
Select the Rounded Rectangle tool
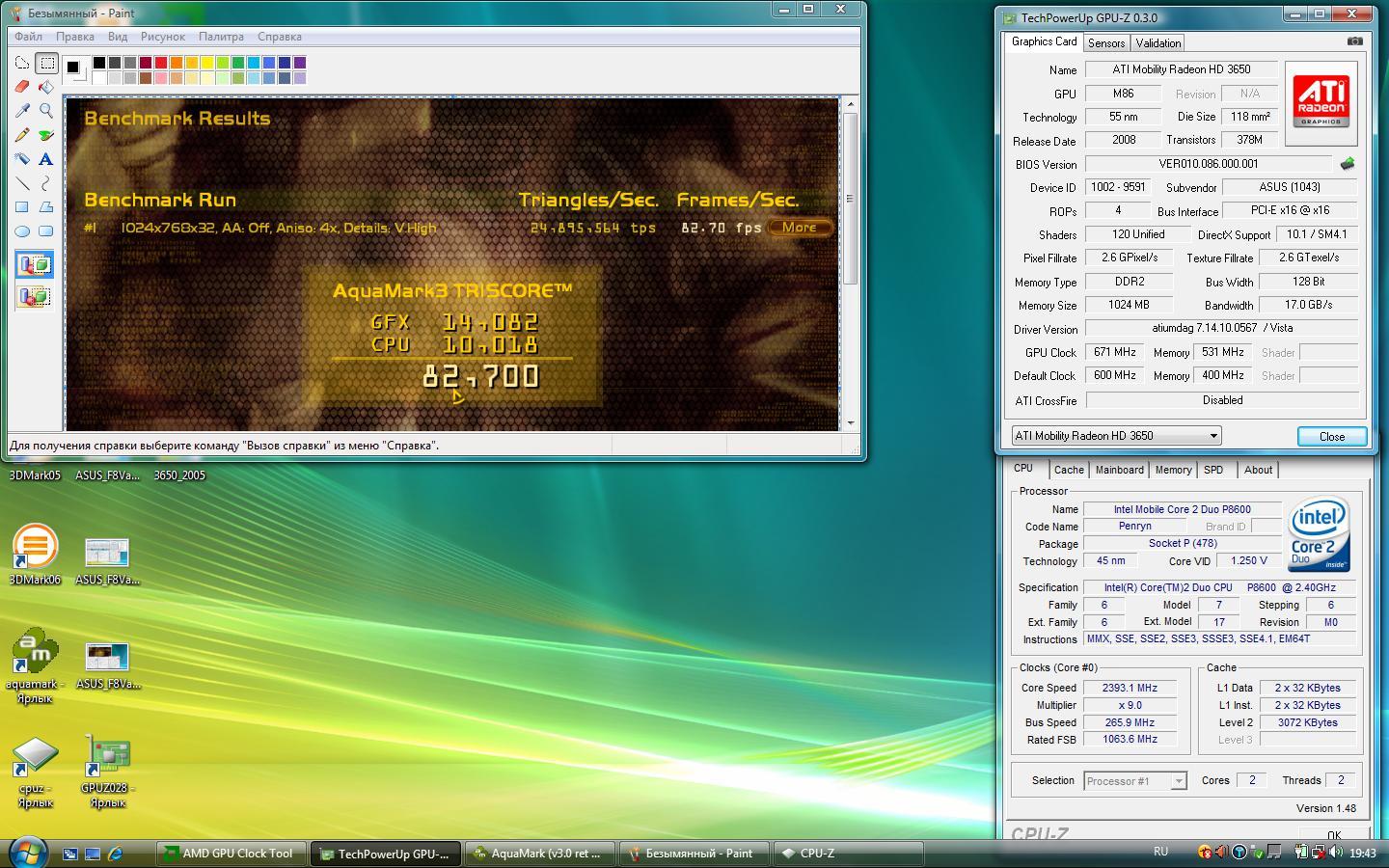pyautogui.click(x=46, y=231)
